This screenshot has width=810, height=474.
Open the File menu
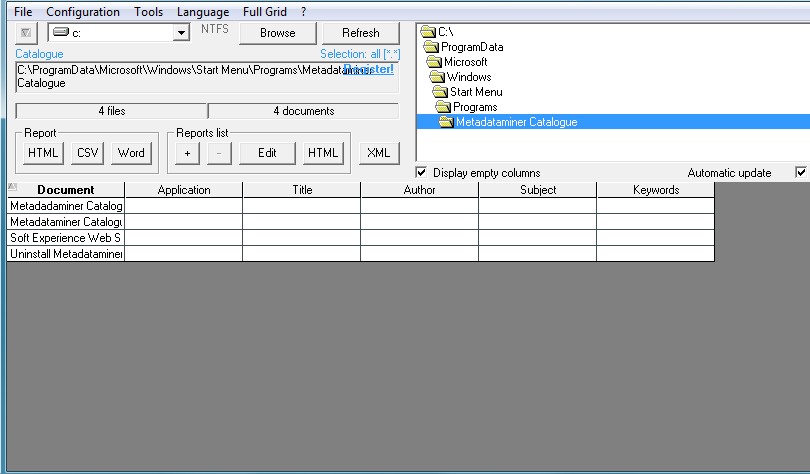23,12
